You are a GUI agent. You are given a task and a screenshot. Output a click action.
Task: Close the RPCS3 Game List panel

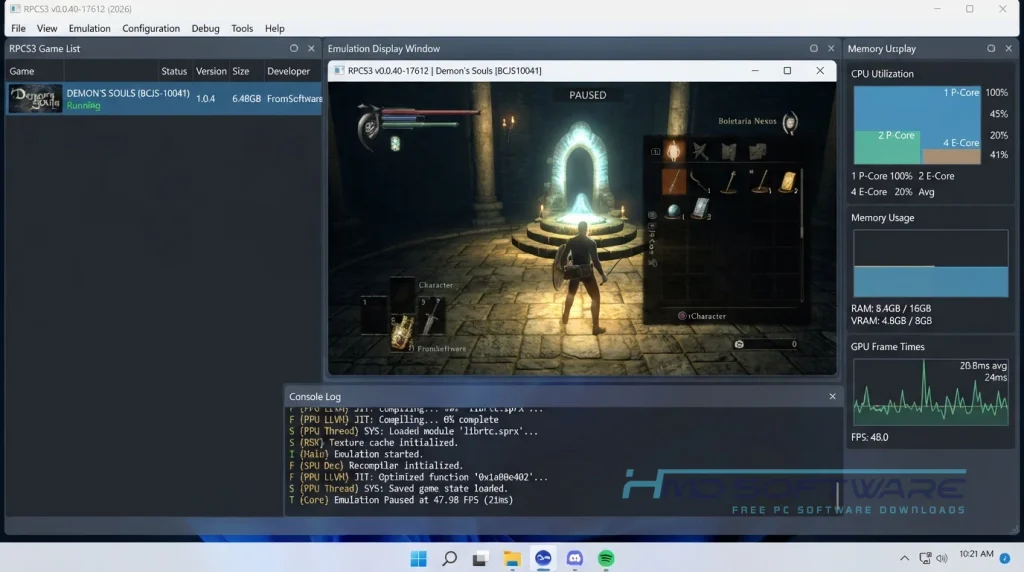[312, 48]
